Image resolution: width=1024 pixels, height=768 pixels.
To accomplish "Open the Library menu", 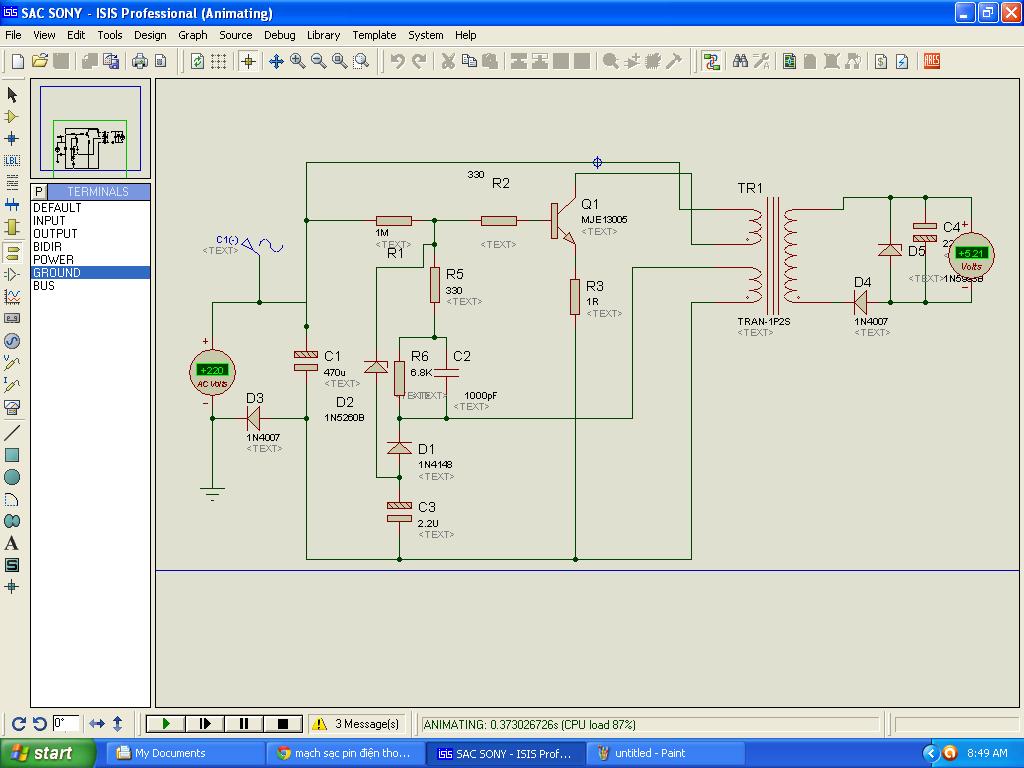I will [x=323, y=35].
